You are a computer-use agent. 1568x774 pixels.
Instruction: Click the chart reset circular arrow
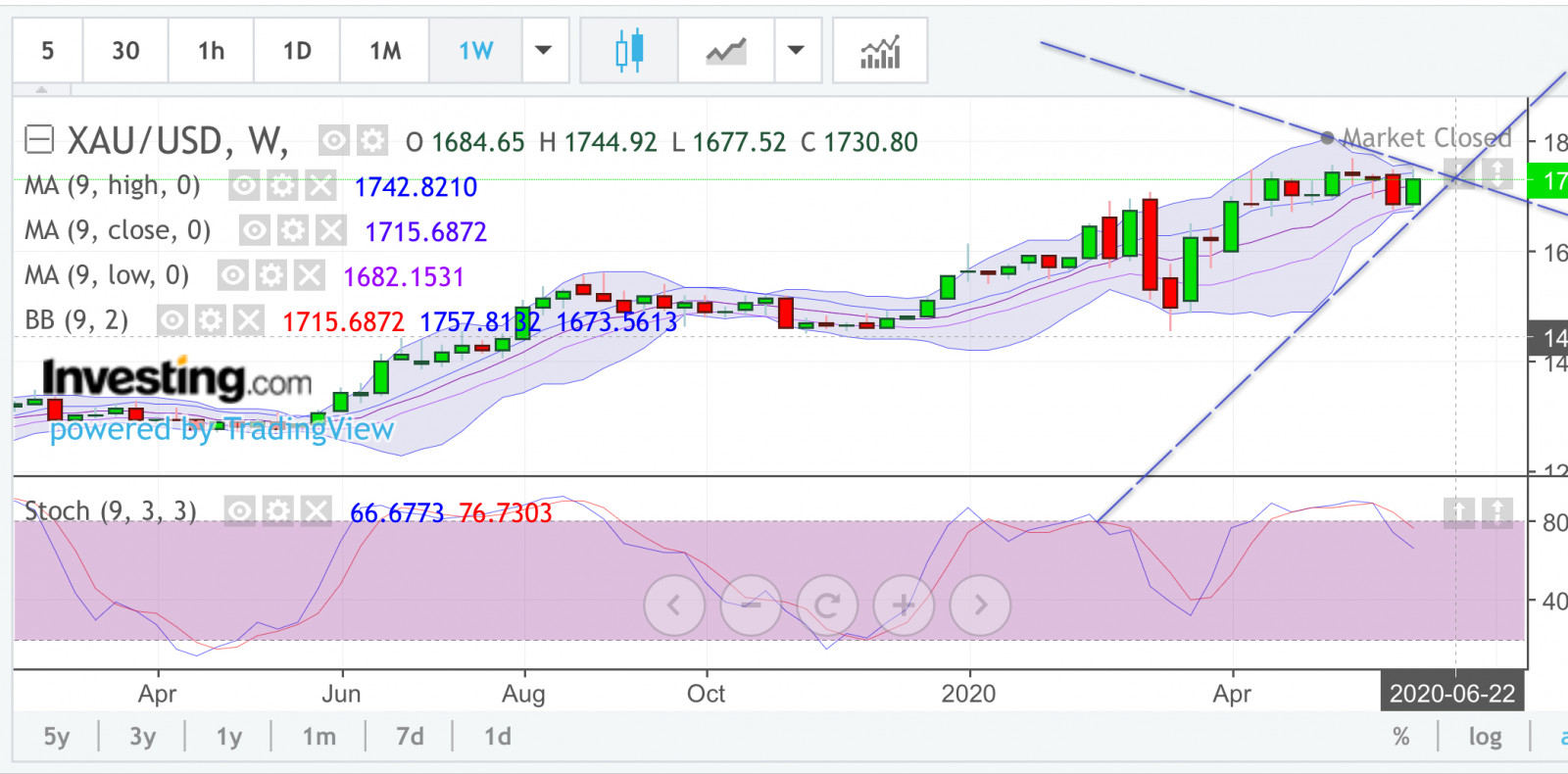click(x=827, y=605)
